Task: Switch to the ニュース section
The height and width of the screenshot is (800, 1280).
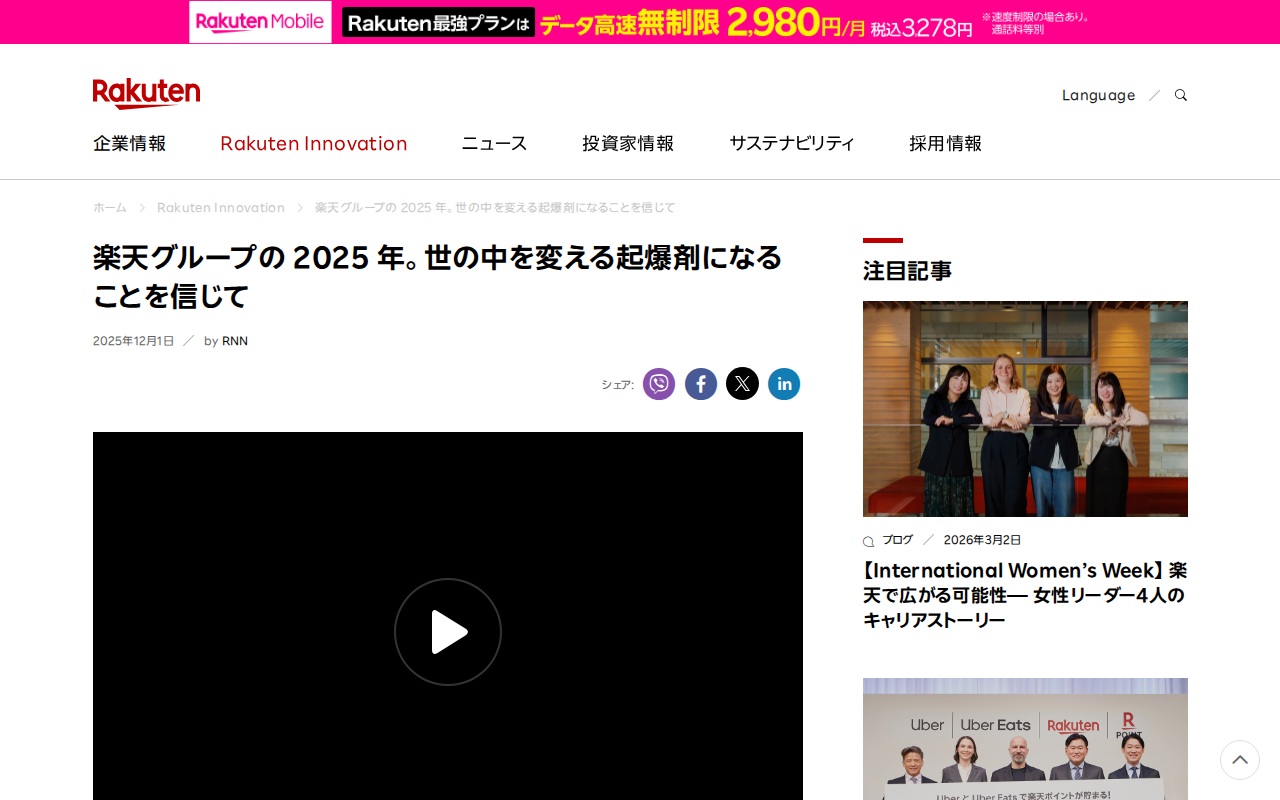Action: tap(493, 143)
